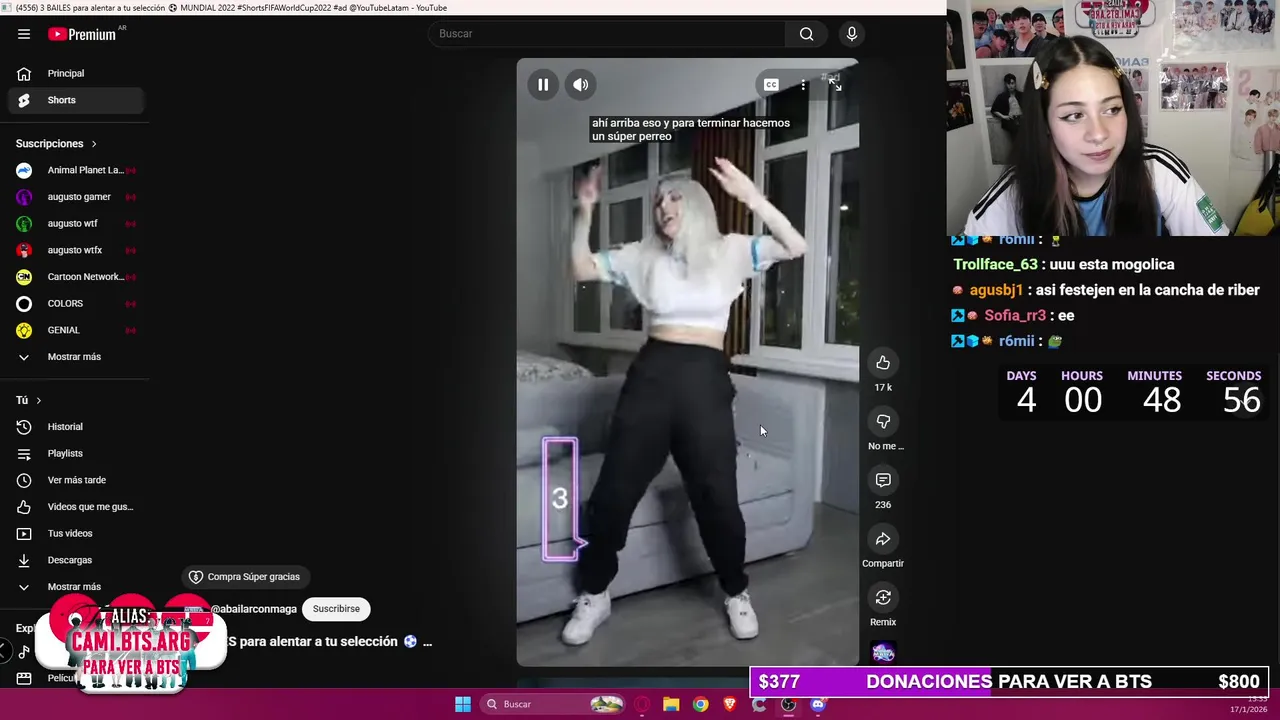This screenshot has width=1280, height=720.
Task: Open Discord from the taskbar
Action: tap(818, 704)
